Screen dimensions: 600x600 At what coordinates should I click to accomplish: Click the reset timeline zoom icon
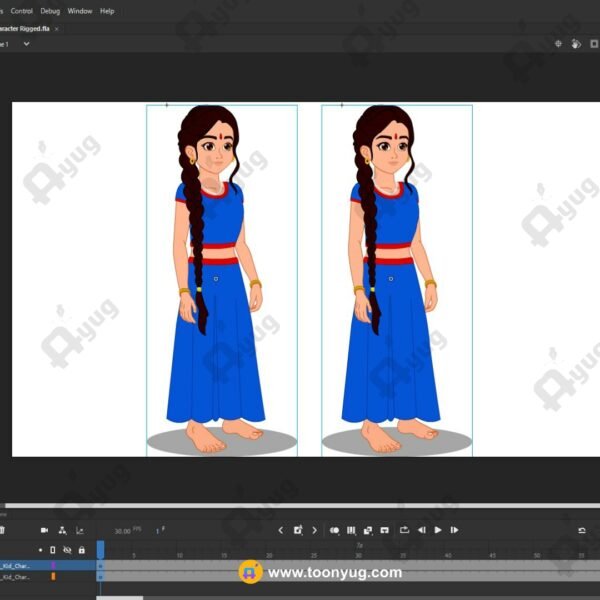point(582,530)
